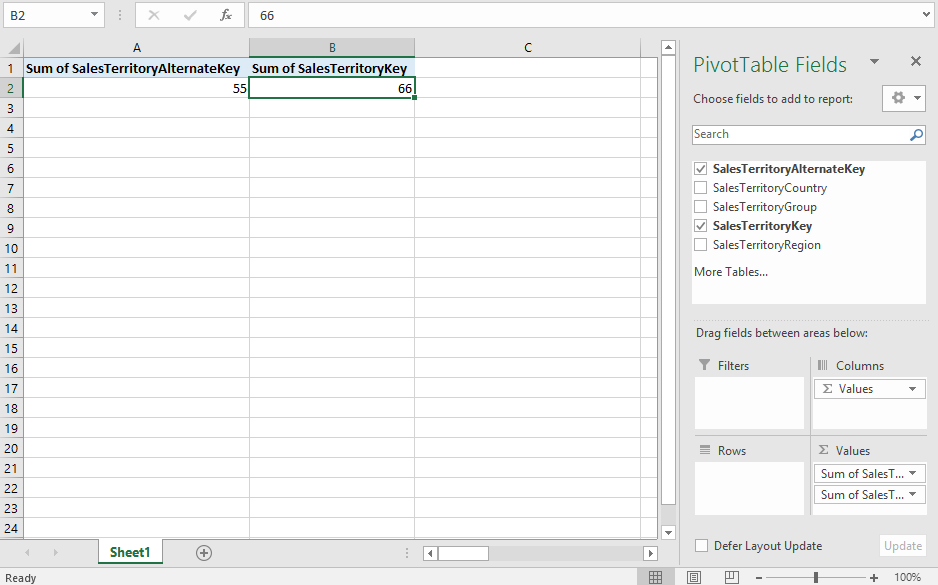Viewport: 938px width, 585px height.
Task: Click the formula bar showing 66
Action: point(589,16)
